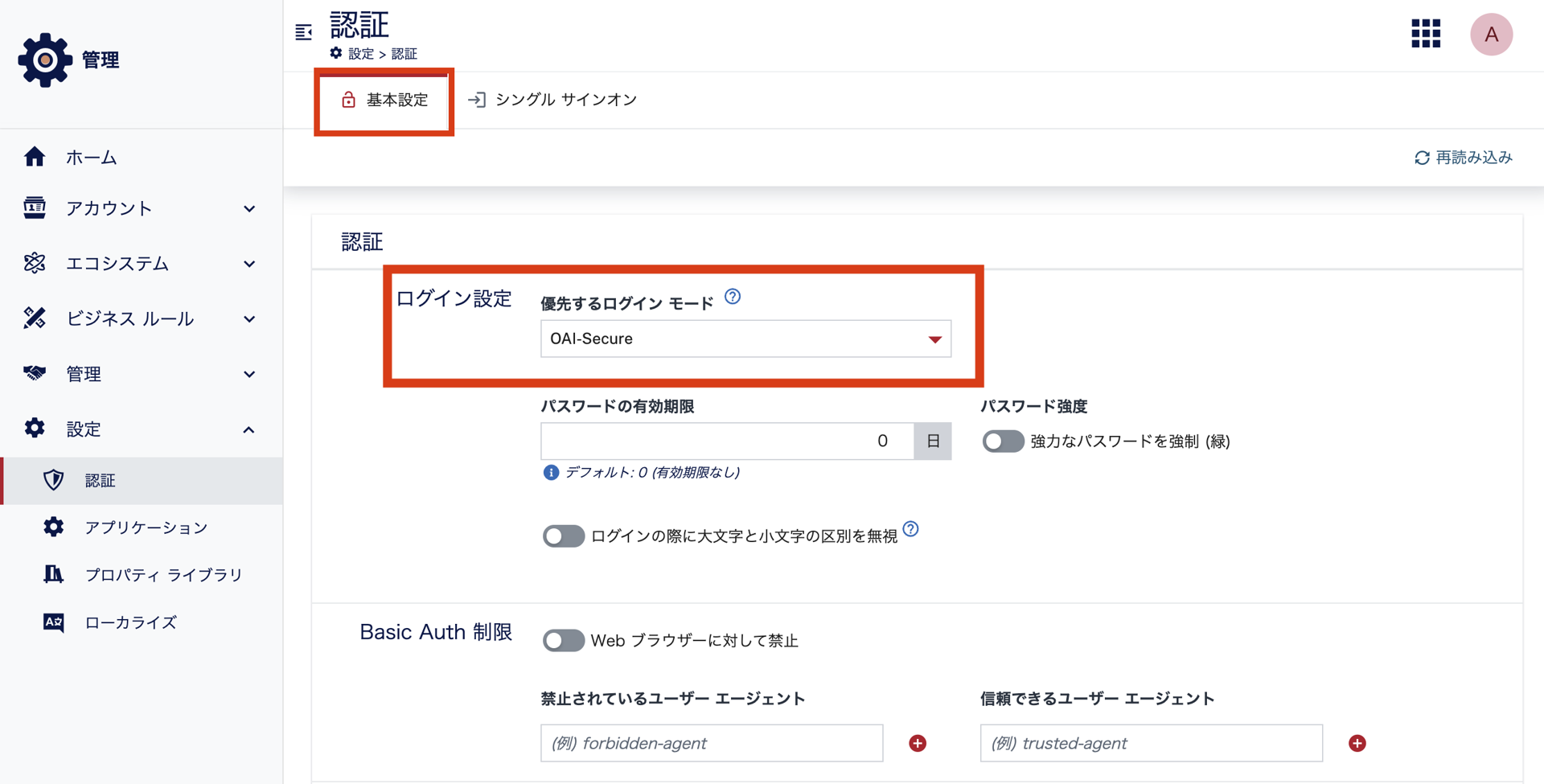Click the パスワードの有効期限 number field

coord(726,441)
